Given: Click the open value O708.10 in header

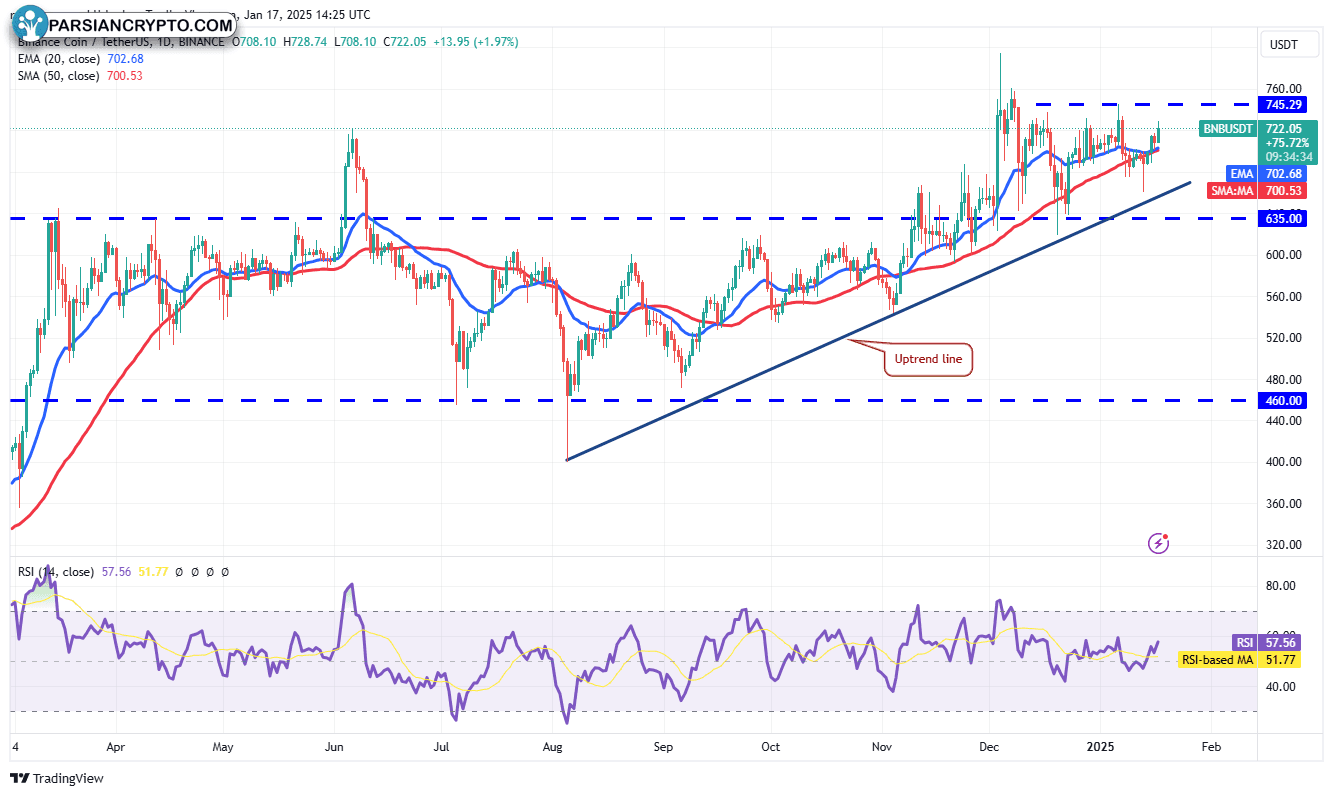Looking at the screenshot, I should 255,42.
